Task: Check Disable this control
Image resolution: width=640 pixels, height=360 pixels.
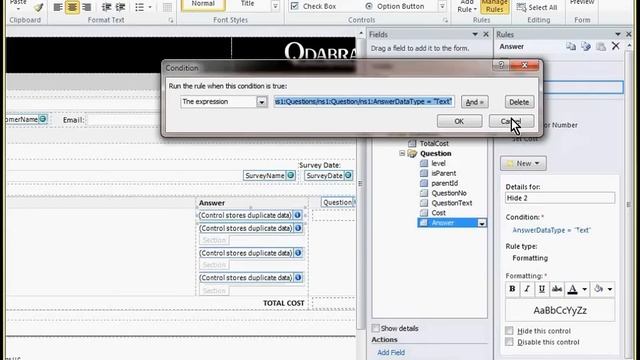Action: point(509,342)
